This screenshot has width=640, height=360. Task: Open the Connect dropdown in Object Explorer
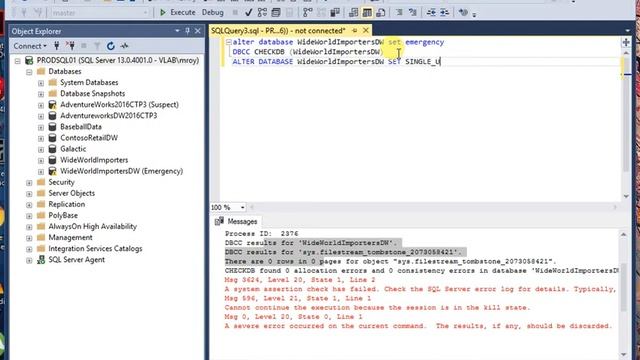click(x=30, y=46)
